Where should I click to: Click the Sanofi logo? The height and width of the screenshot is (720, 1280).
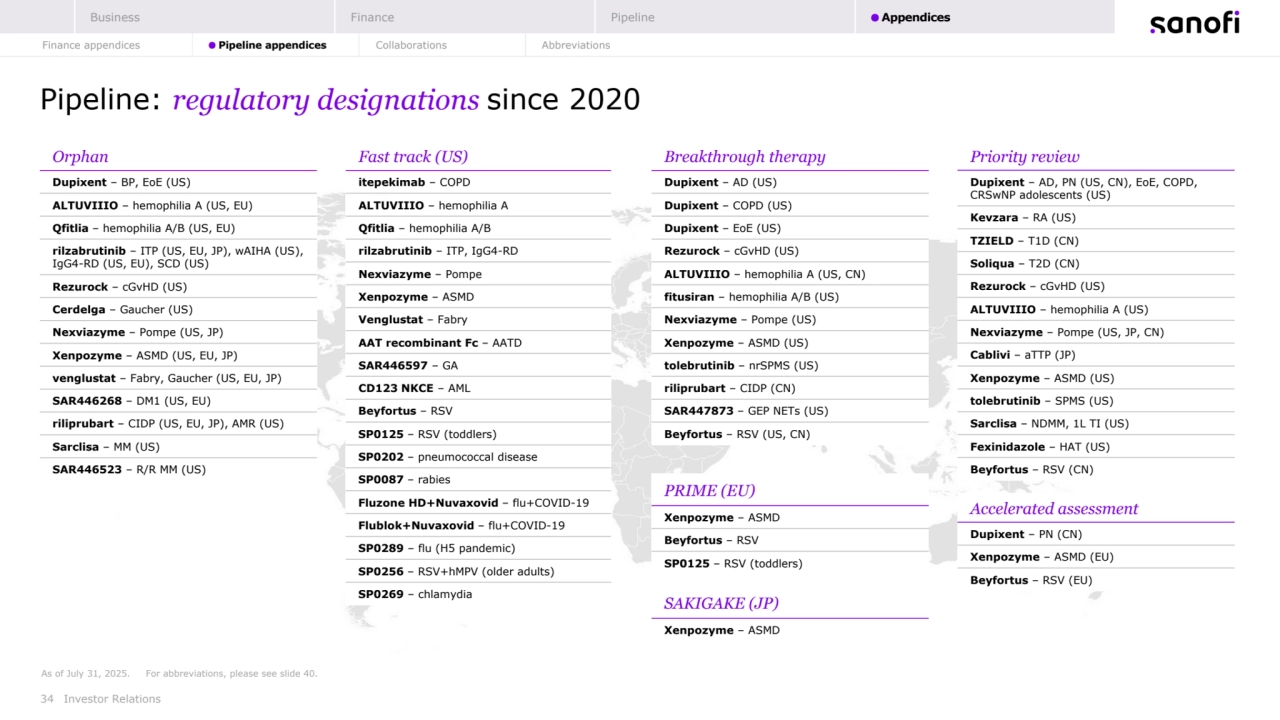click(1194, 22)
